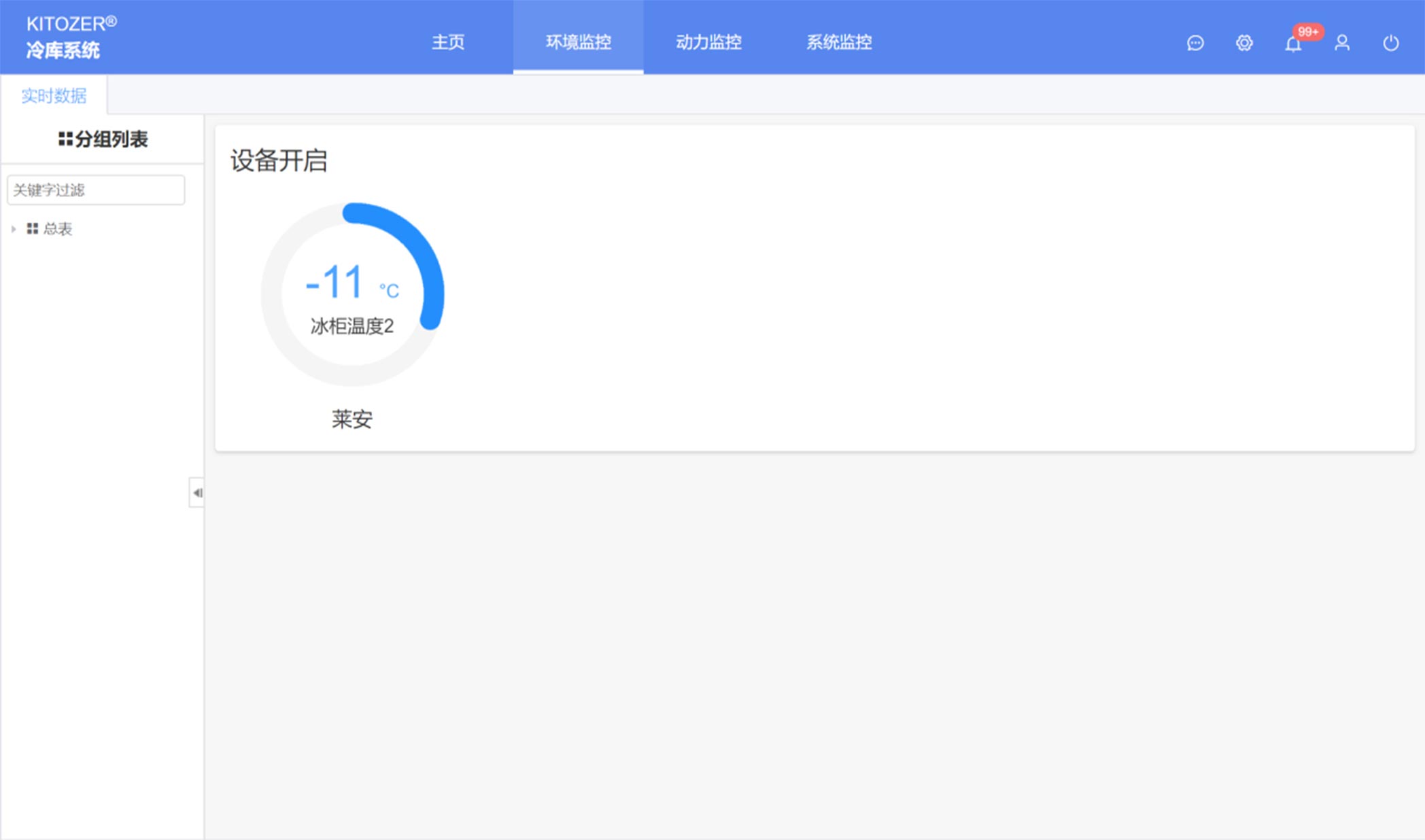Switch to the 动力监控 tab
The height and width of the screenshot is (840, 1425).
(x=708, y=42)
